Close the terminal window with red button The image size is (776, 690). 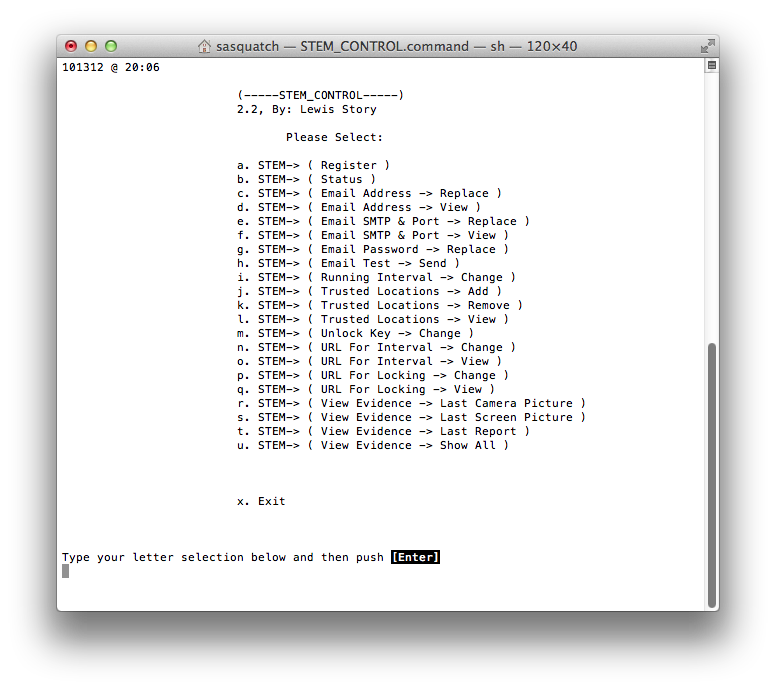[x=71, y=46]
